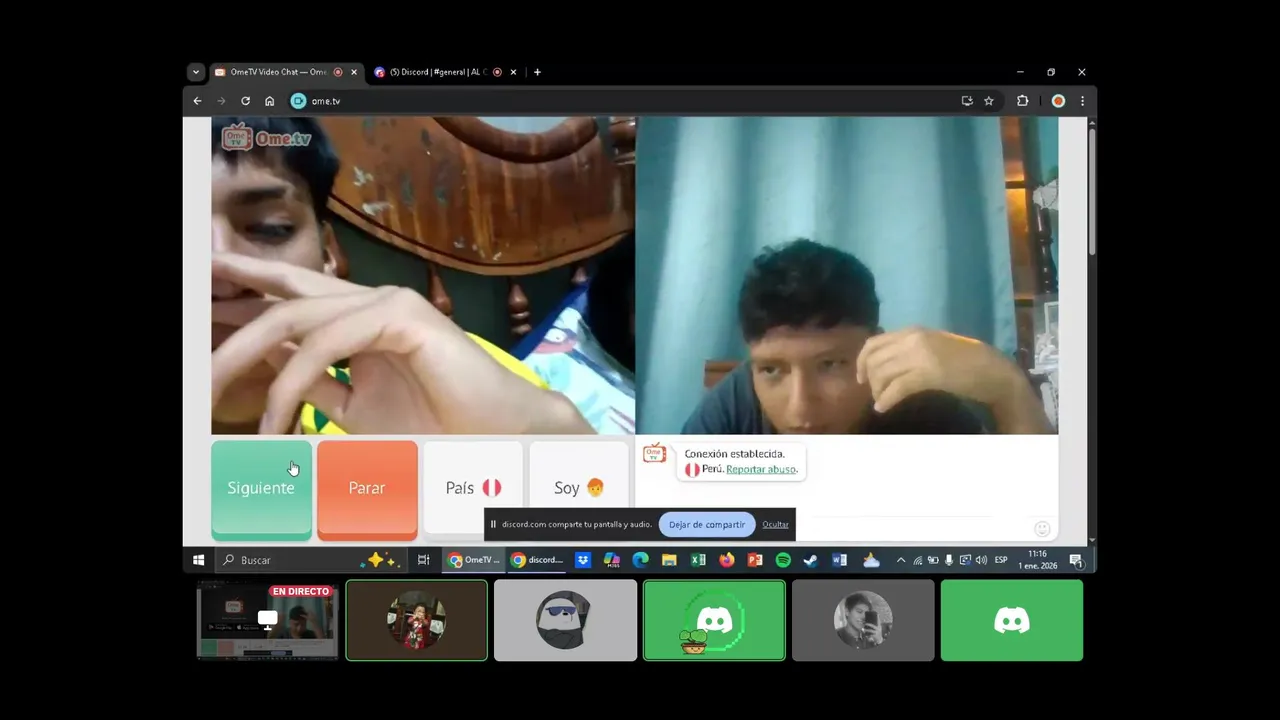This screenshot has height=720, width=1280.
Task: Show hidden system tray icons
Action: [900, 560]
